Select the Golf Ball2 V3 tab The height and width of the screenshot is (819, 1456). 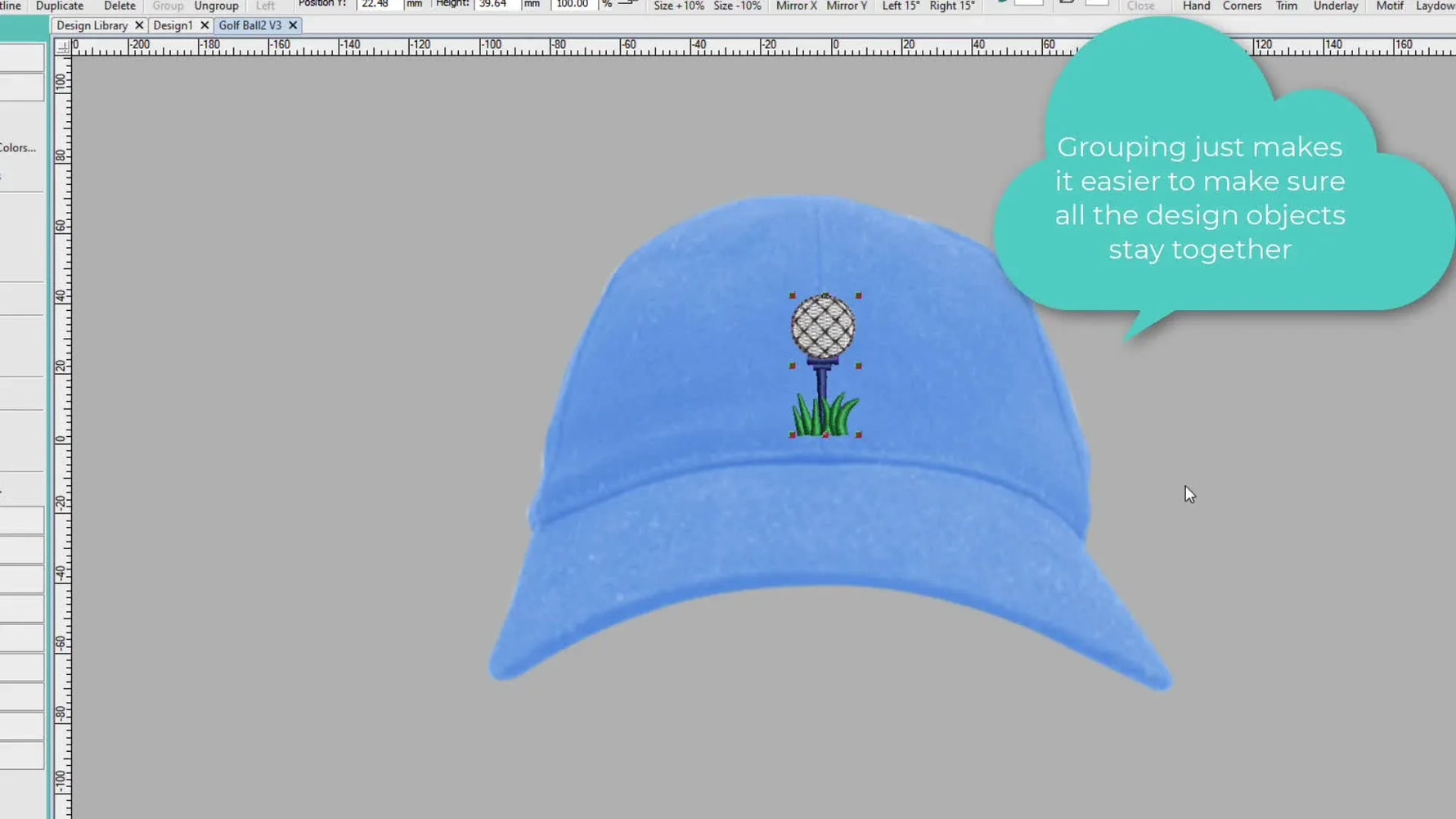249,25
